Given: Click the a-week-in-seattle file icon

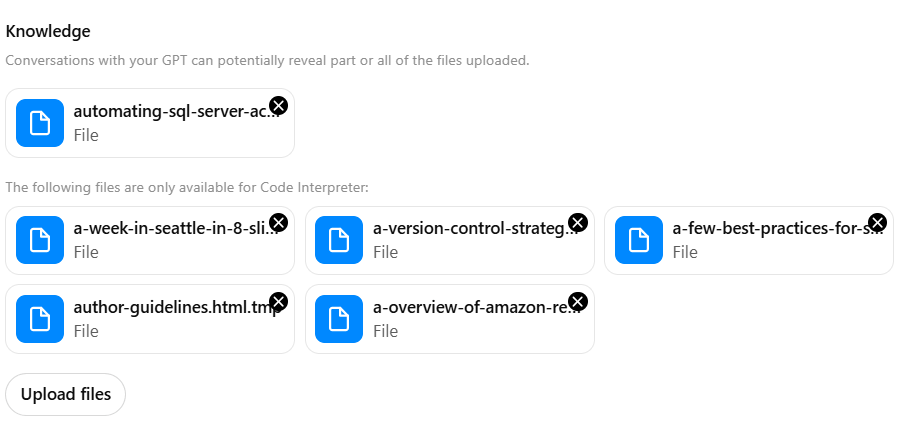Looking at the screenshot, I should (x=40, y=240).
